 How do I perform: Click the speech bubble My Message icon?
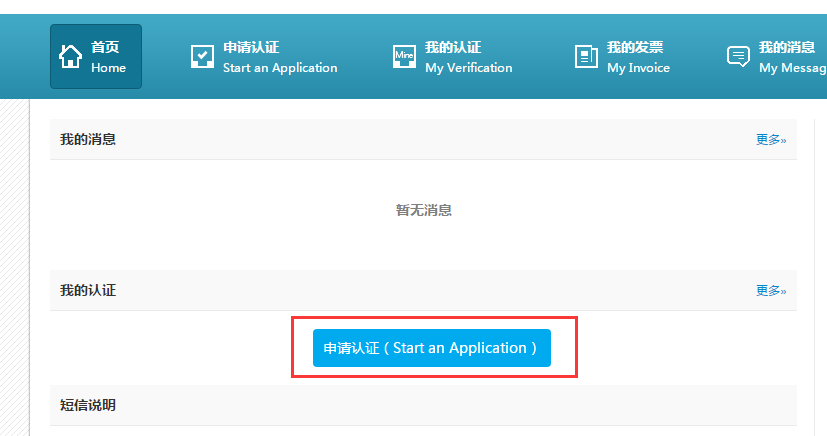738,57
